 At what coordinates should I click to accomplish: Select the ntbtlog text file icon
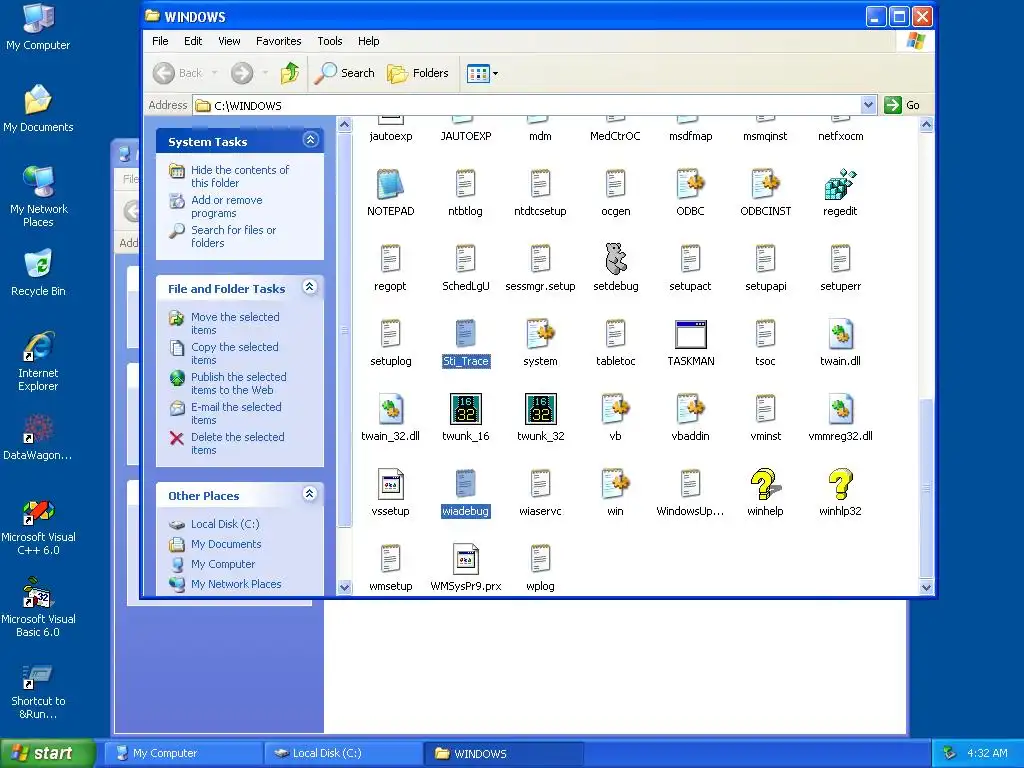coord(466,184)
